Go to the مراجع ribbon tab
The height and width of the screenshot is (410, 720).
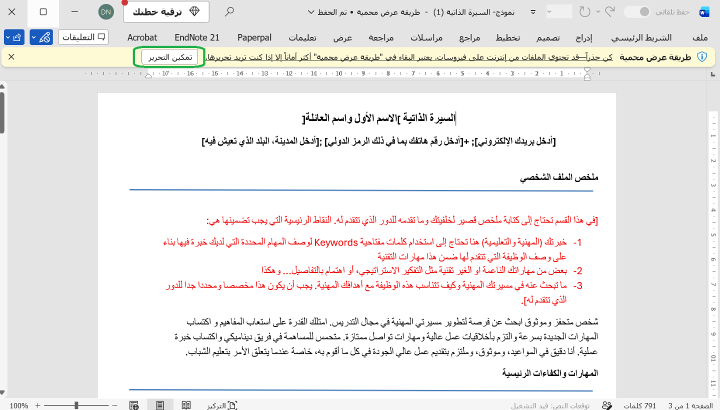pyautogui.click(x=469, y=38)
